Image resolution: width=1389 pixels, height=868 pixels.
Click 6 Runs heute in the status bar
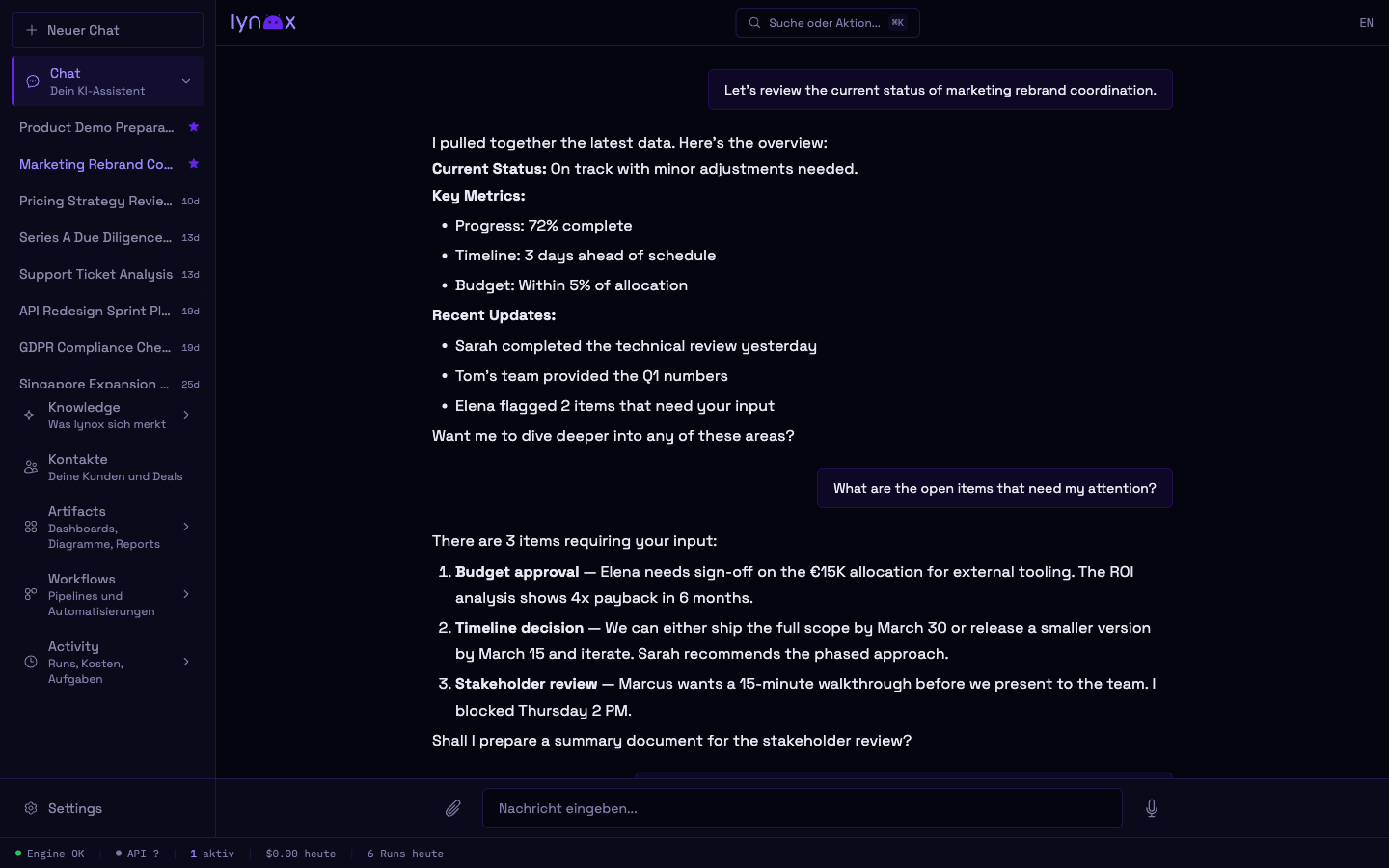coord(405,854)
